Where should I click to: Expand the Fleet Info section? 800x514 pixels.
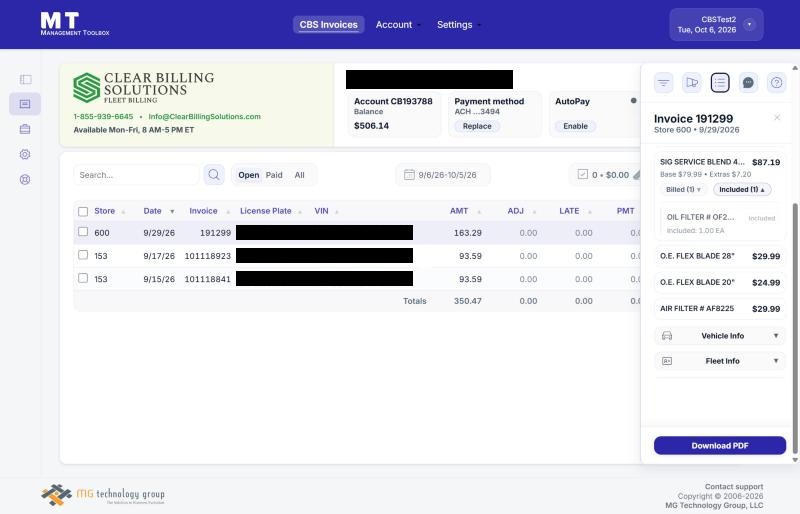point(720,361)
